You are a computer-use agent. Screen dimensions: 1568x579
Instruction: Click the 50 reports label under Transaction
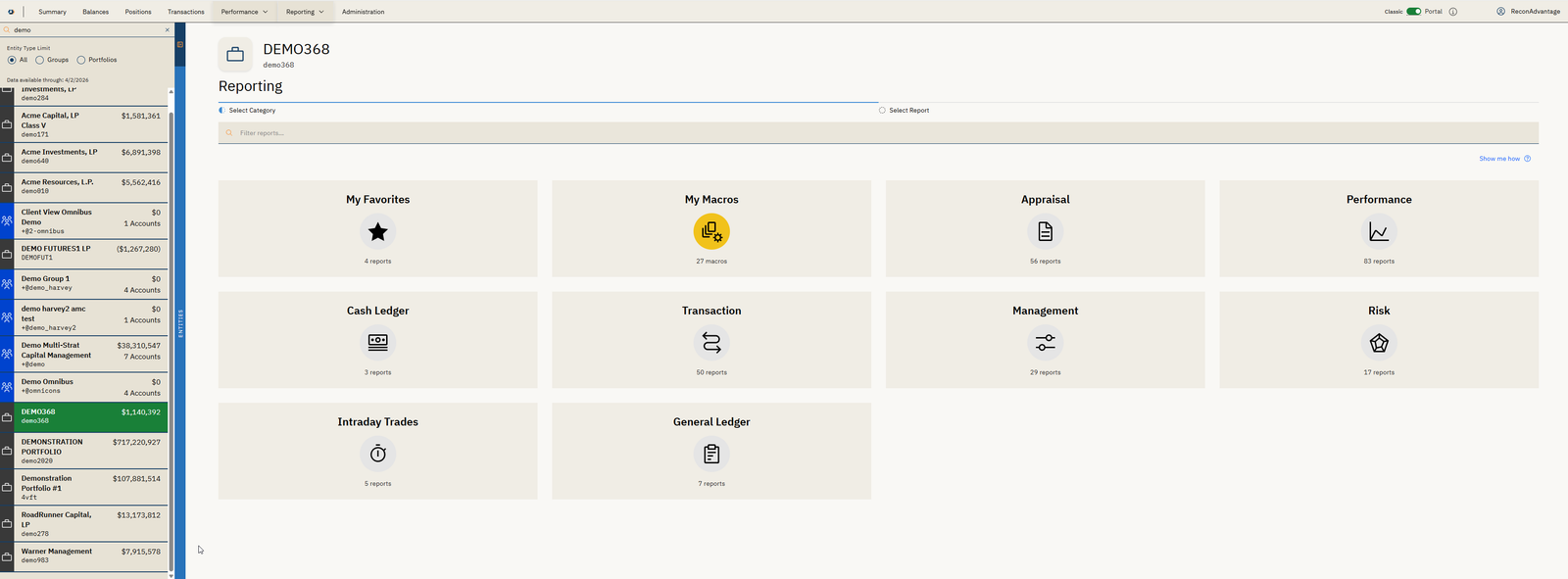point(711,372)
